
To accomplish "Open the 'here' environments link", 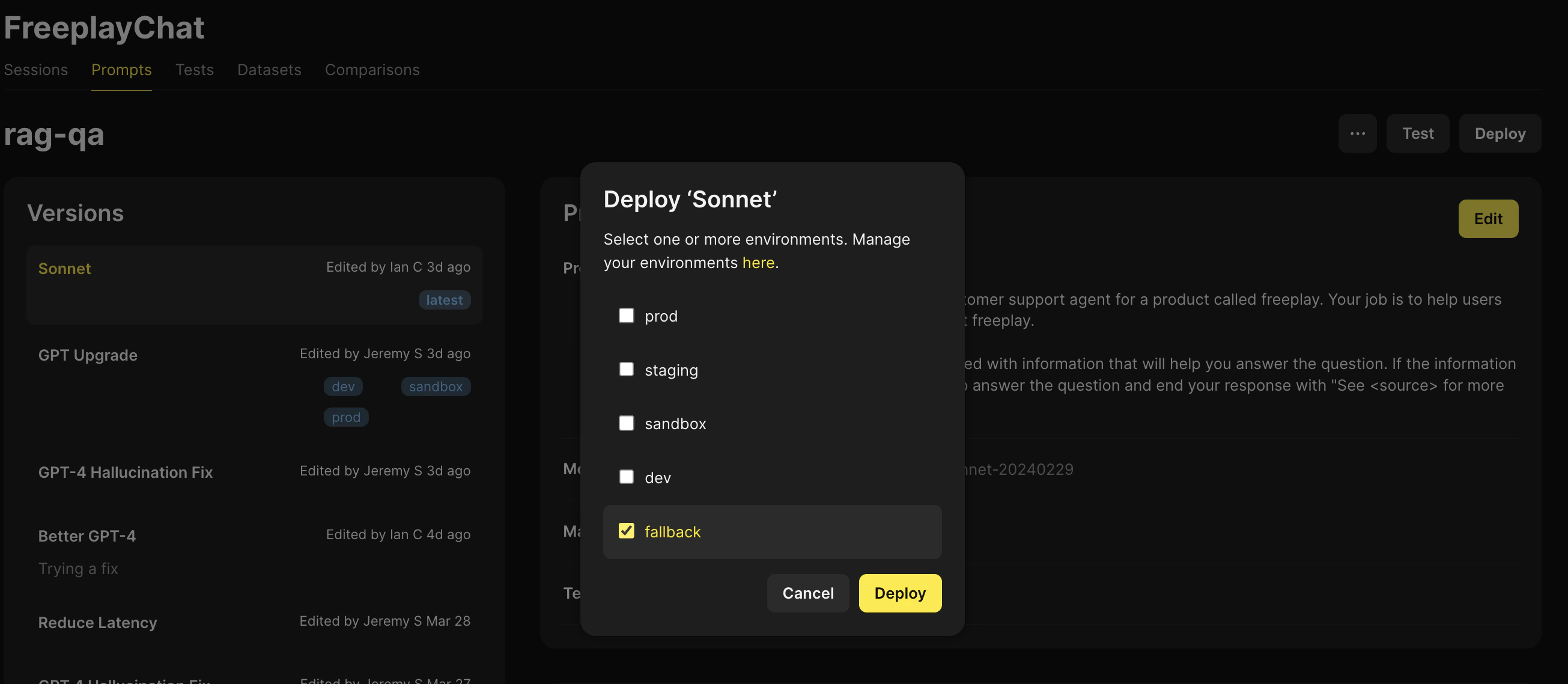I will click(758, 263).
